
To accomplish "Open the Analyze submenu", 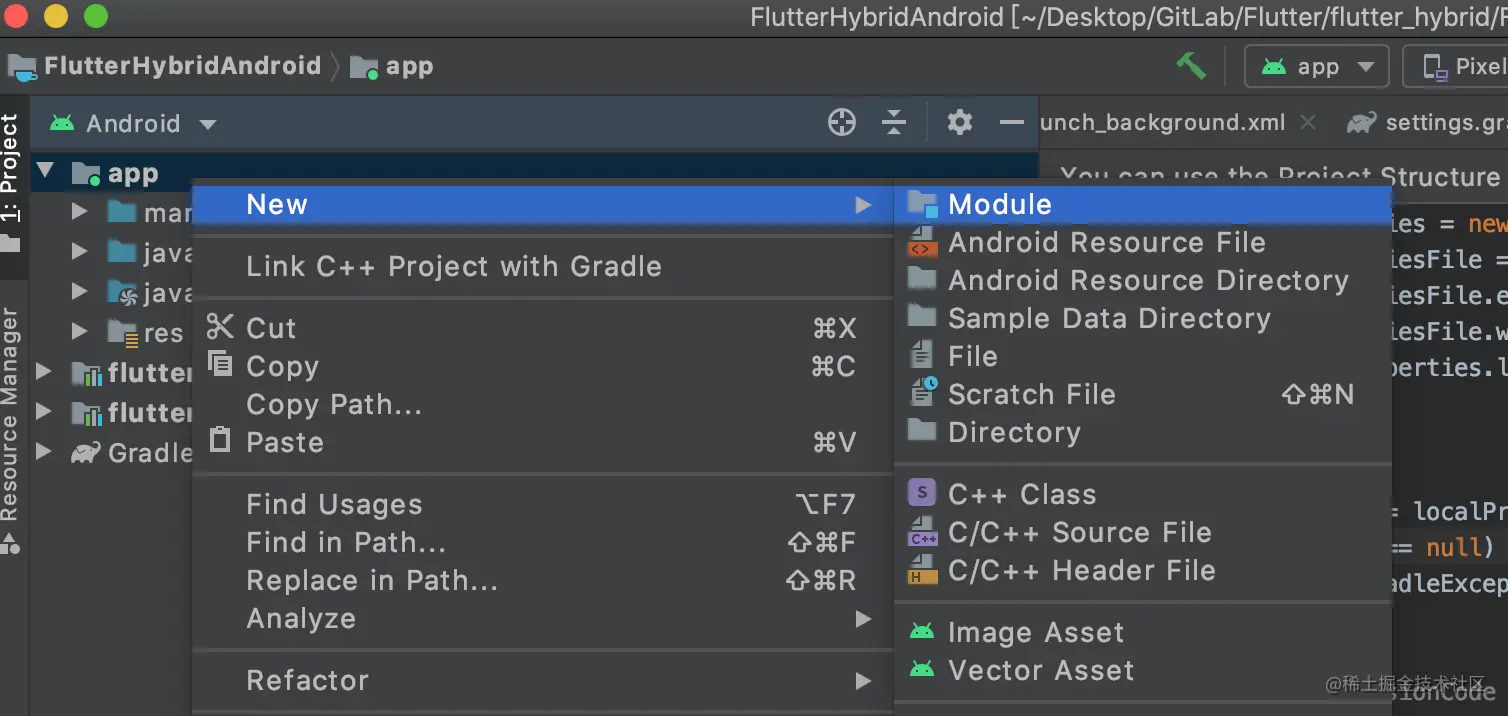I will click(540, 619).
